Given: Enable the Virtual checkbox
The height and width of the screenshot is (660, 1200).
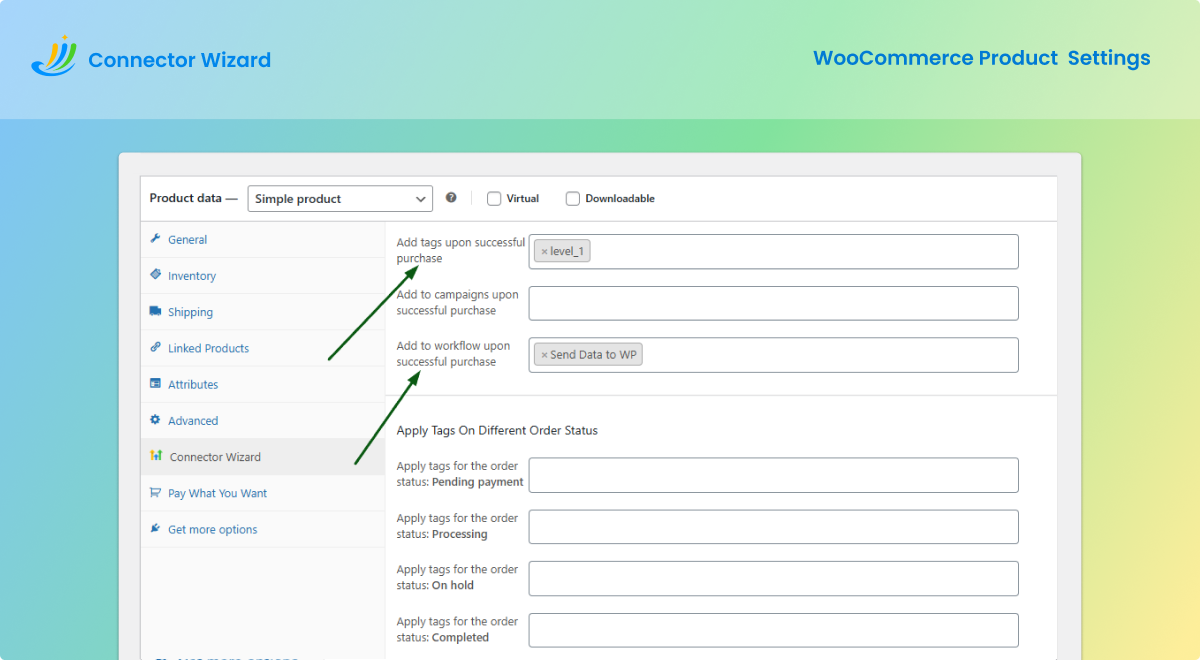Looking at the screenshot, I should click(494, 198).
